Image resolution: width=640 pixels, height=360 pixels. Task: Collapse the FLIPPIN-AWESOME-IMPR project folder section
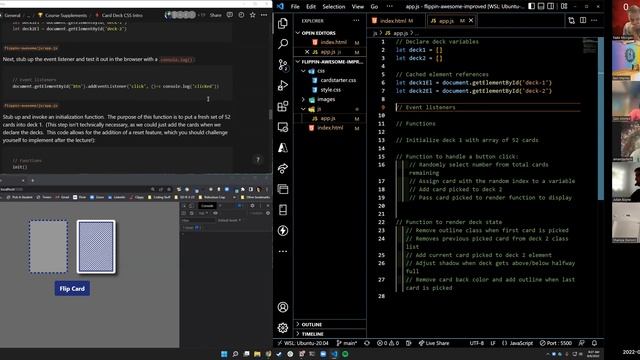(x=330, y=62)
